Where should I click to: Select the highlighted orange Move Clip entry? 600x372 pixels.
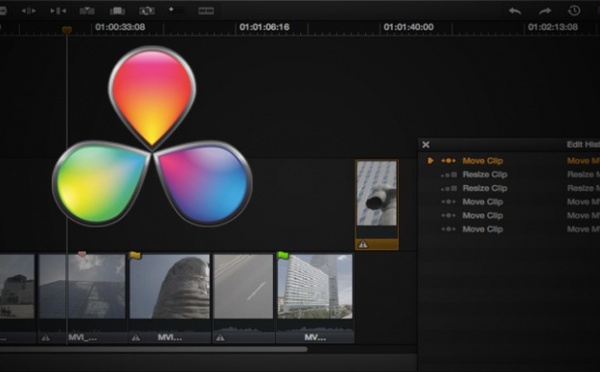click(483, 161)
